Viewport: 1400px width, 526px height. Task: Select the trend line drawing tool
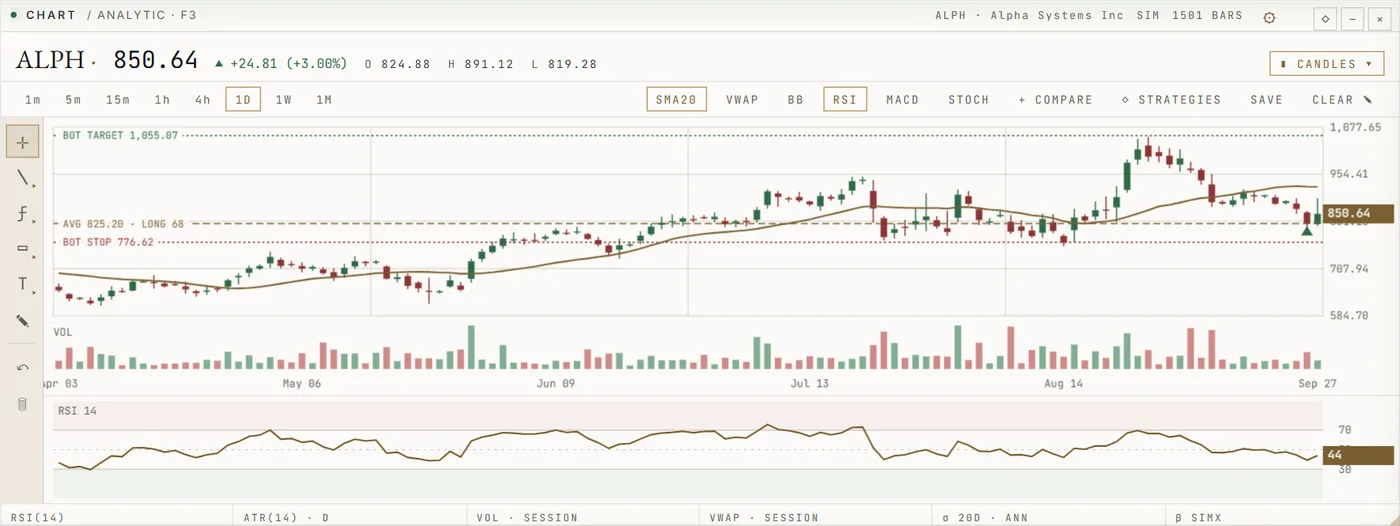point(22,178)
